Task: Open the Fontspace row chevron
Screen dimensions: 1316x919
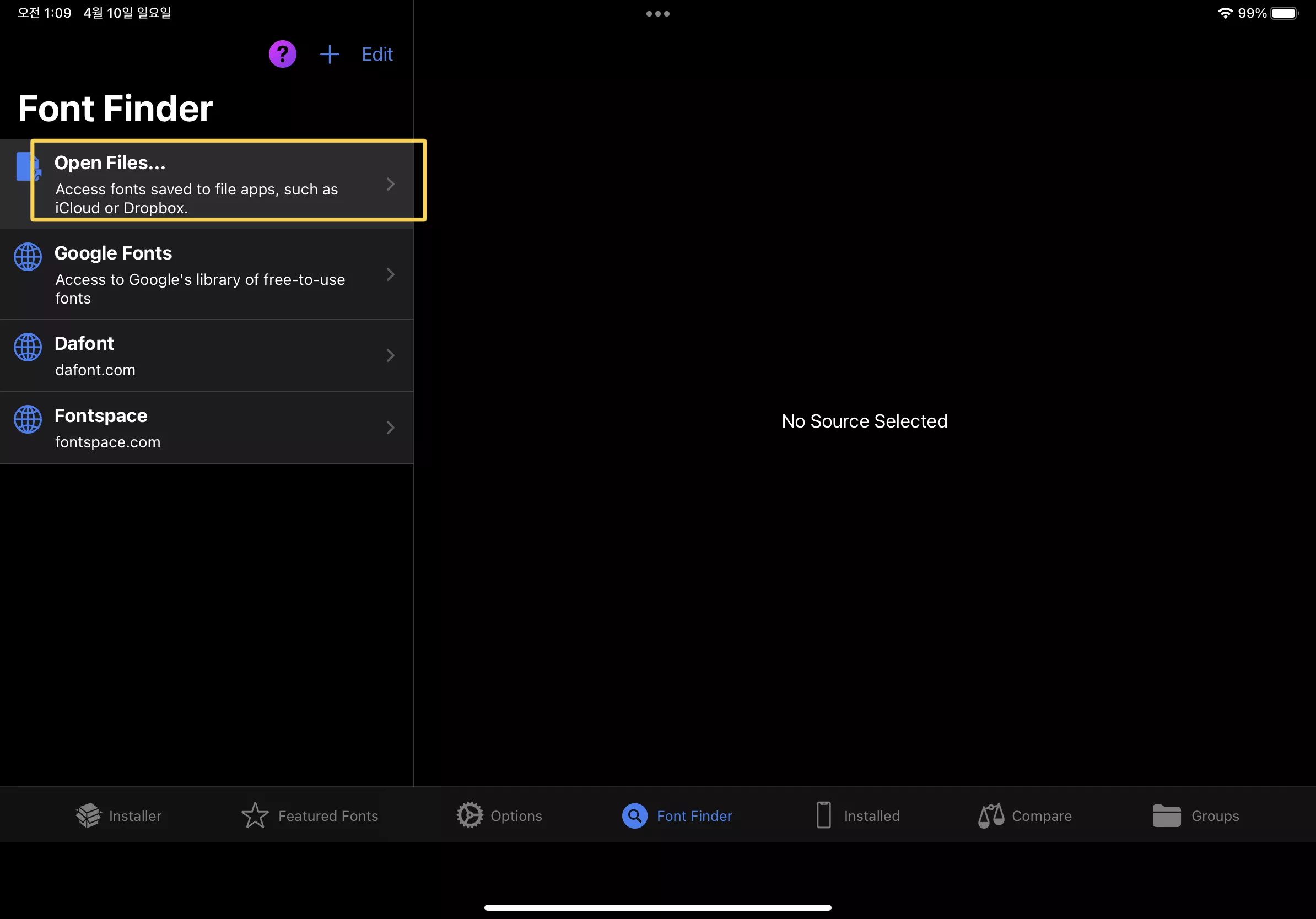Action: (390, 428)
